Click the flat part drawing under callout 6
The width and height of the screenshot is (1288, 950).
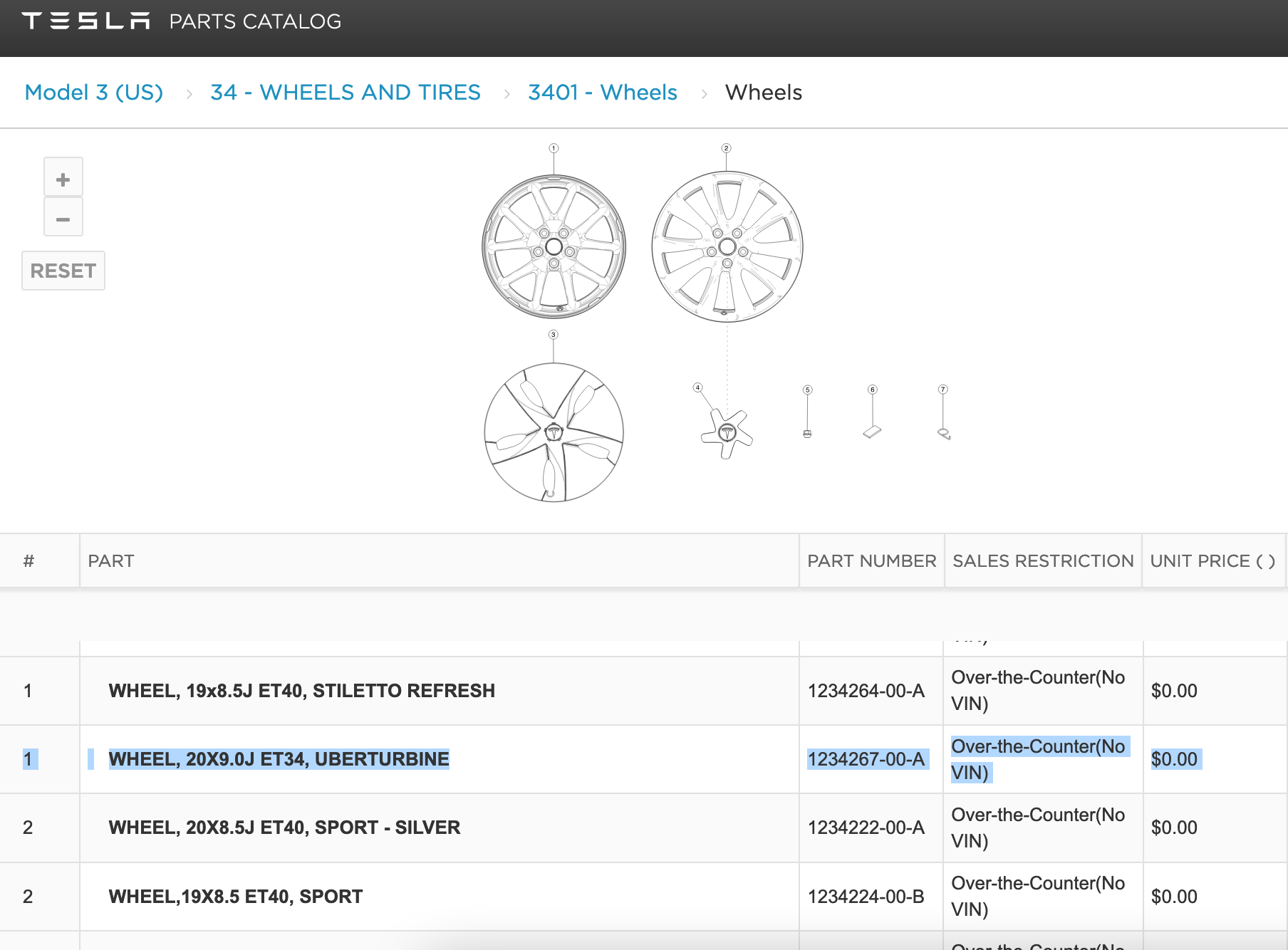(x=872, y=432)
